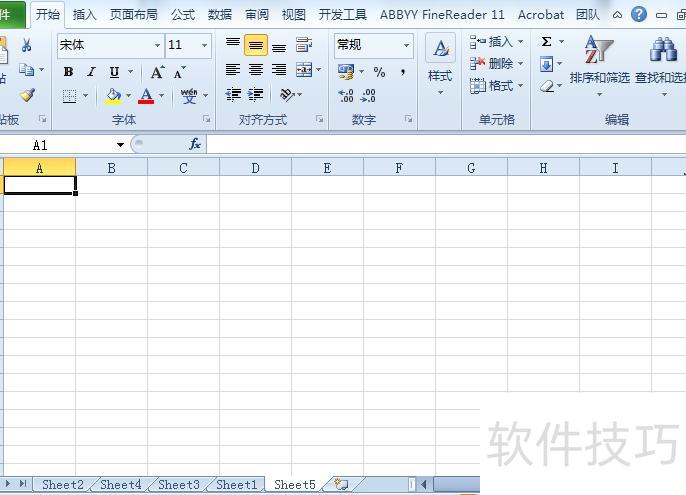This screenshot has height=495, width=686.
Task: Expand borders dropdown arrow
Action: click(x=85, y=95)
